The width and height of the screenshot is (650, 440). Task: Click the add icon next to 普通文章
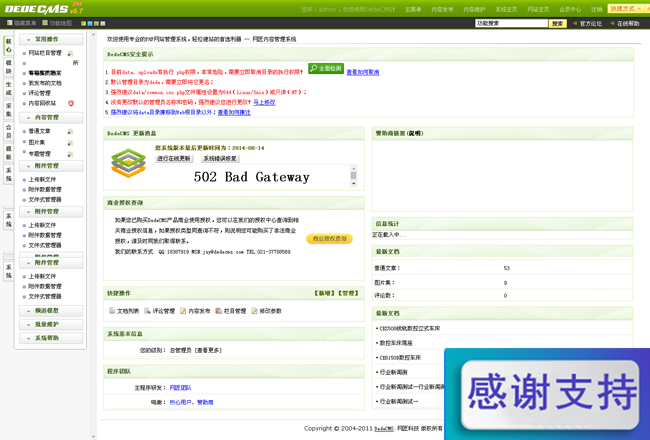click(x=70, y=131)
